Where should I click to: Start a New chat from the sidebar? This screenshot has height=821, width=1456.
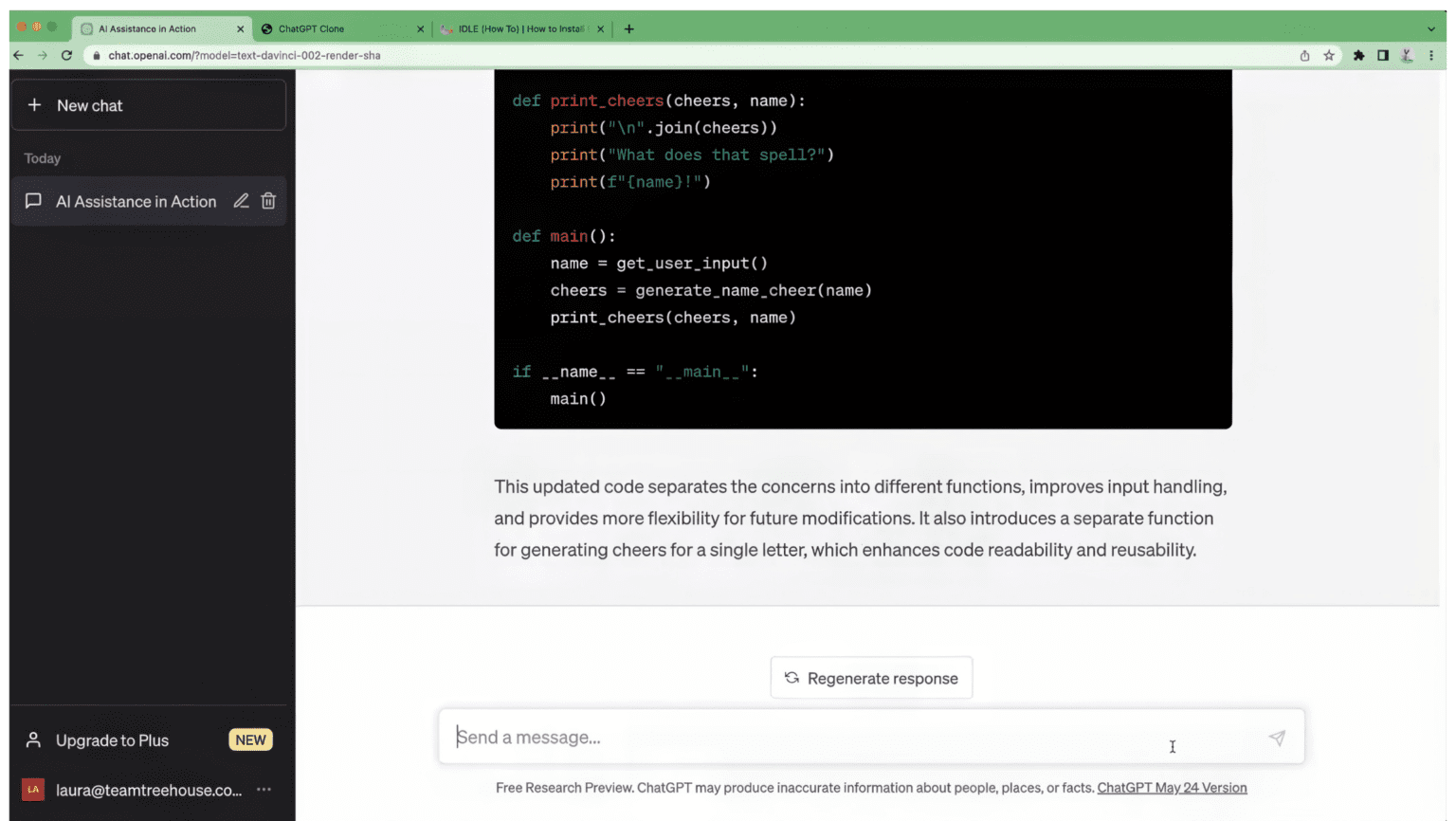tap(148, 105)
